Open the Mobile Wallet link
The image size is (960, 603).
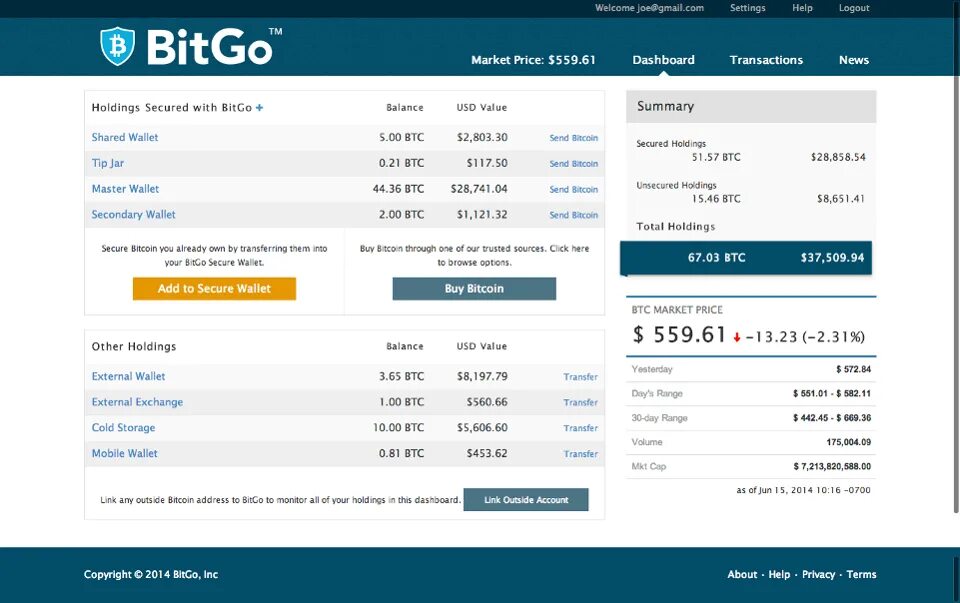(125, 453)
